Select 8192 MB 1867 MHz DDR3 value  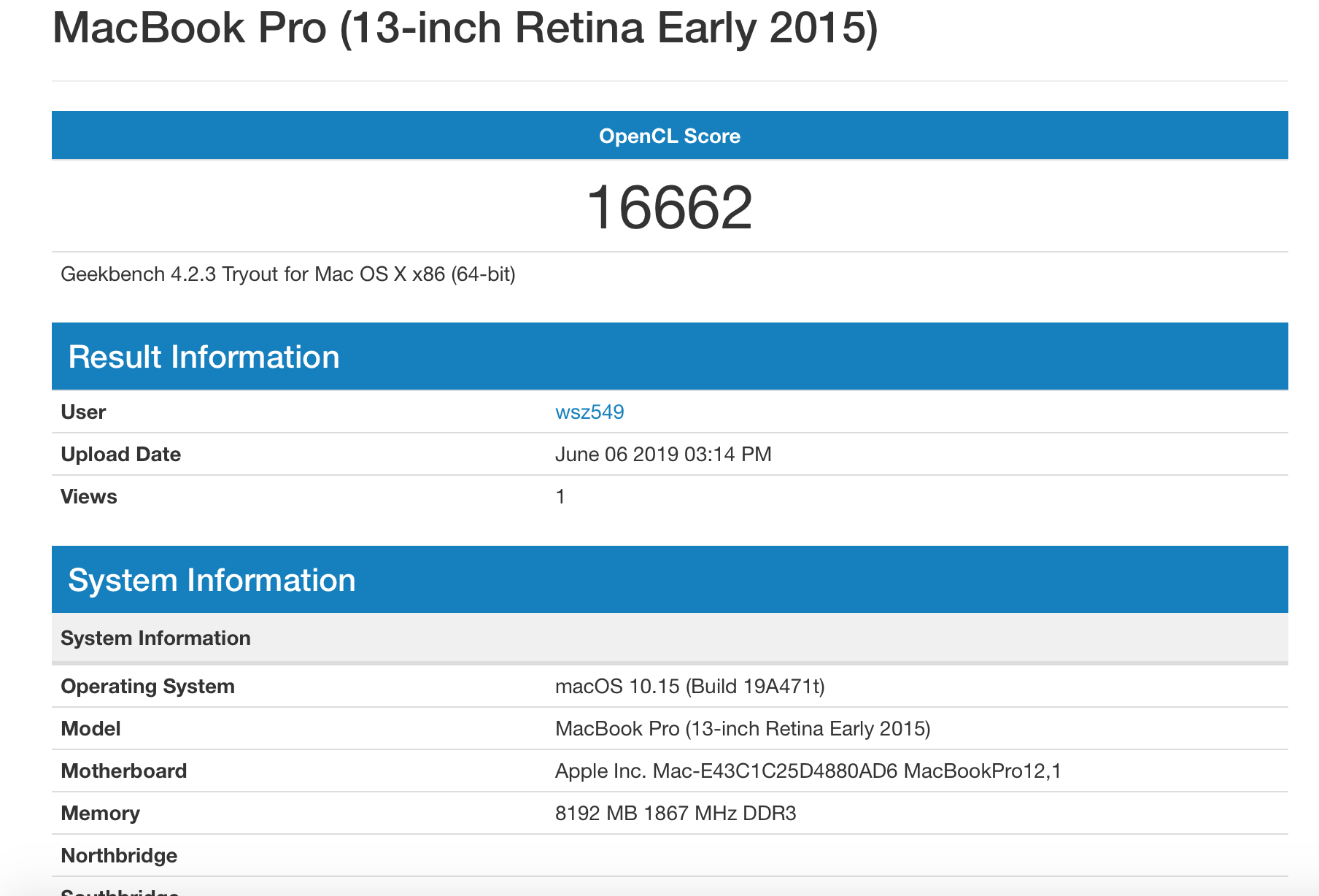pos(676,814)
